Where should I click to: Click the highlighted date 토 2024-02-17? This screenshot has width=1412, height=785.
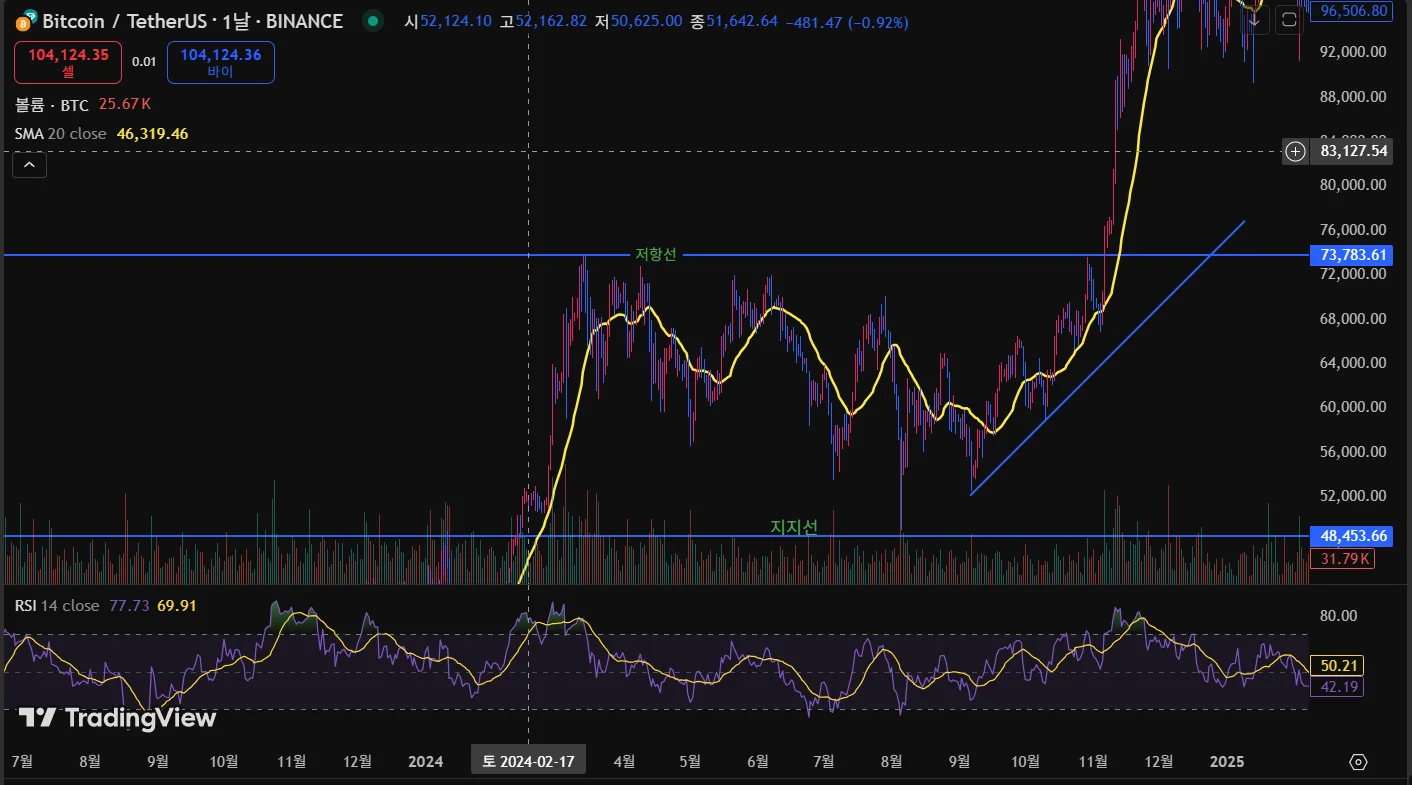point(529,761)
